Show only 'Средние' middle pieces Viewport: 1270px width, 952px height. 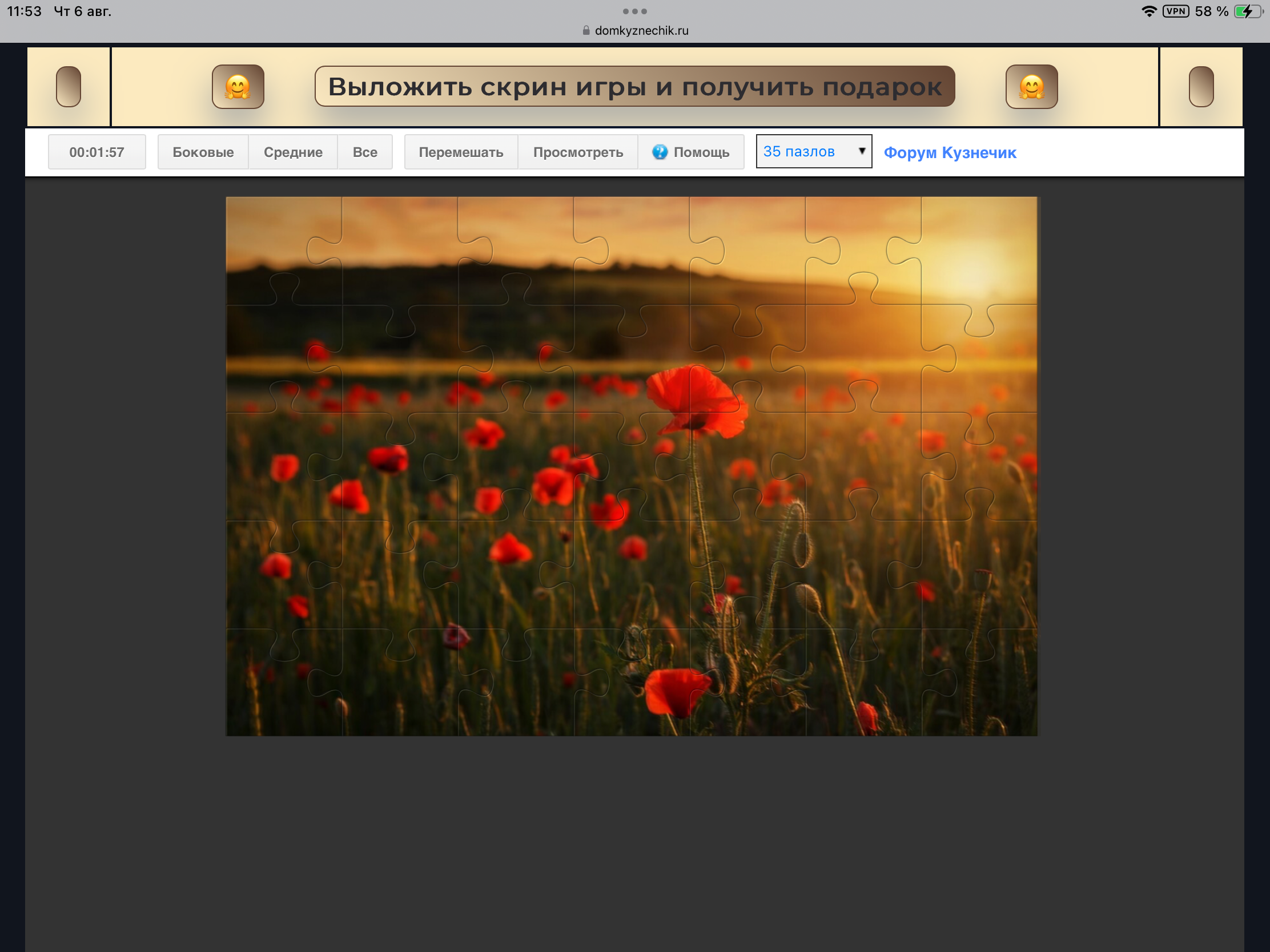pyautogui.click(x=293, y=152)
